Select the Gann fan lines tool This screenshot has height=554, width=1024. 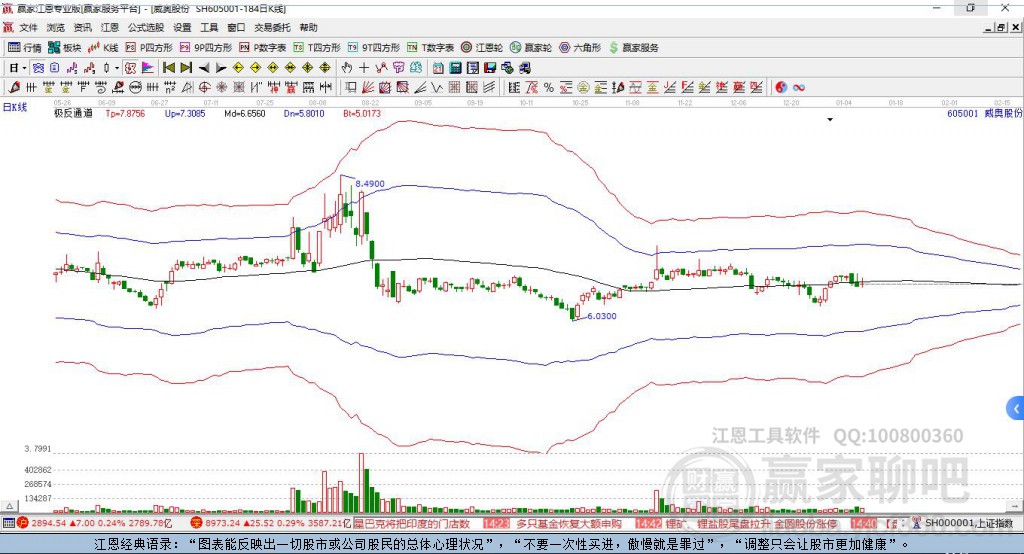[368, 87]
